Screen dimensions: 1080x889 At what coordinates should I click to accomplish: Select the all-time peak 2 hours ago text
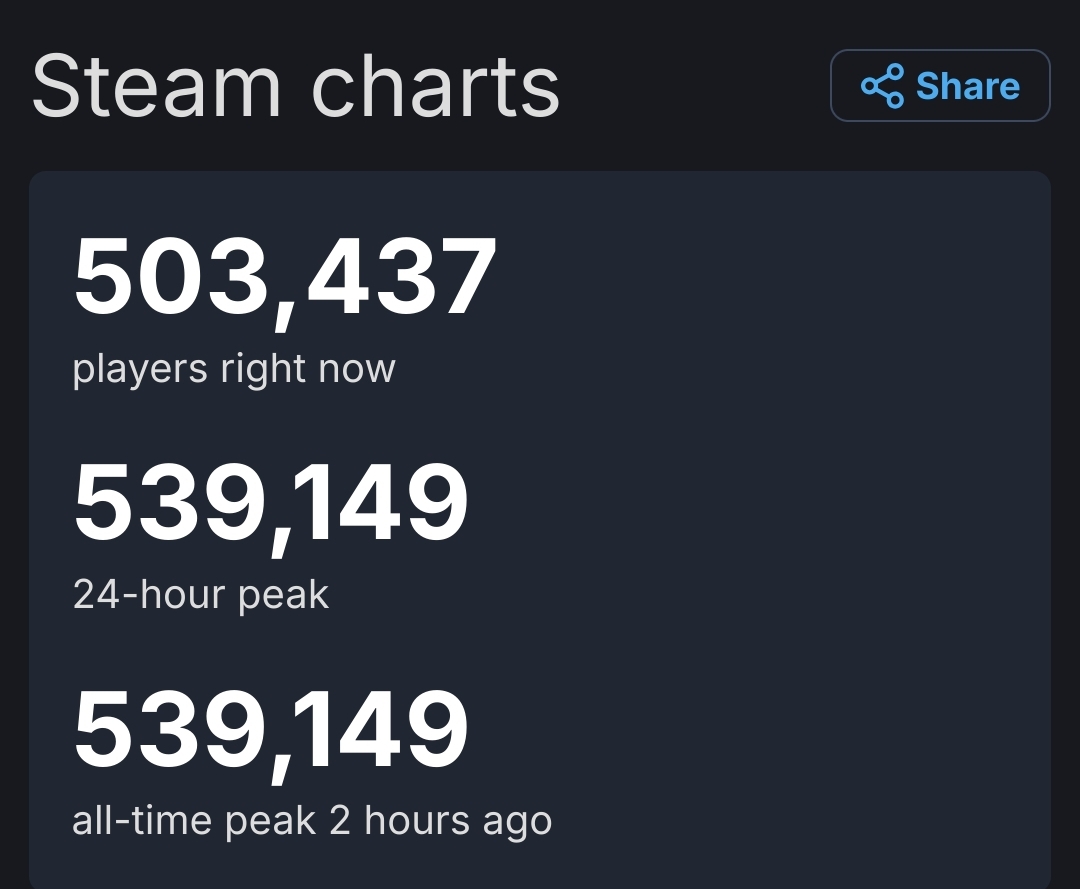click(x=312, y=820)
